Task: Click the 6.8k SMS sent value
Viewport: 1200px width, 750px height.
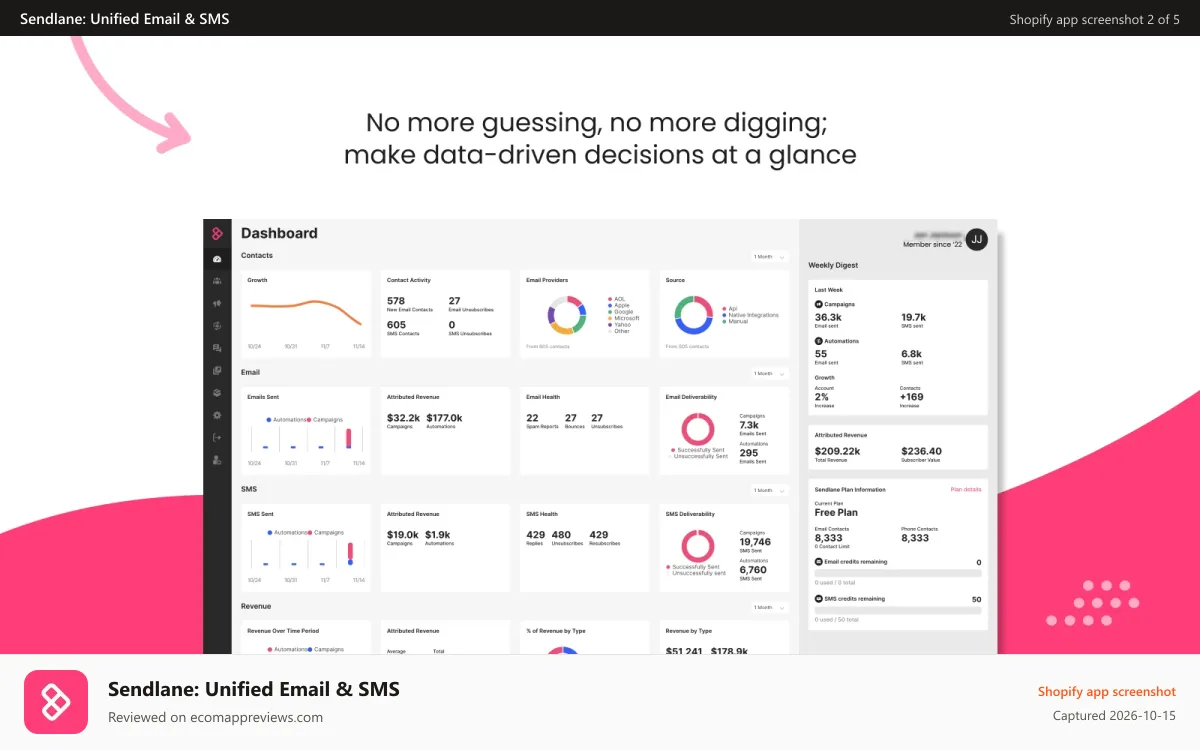Action: pos(911,354)
